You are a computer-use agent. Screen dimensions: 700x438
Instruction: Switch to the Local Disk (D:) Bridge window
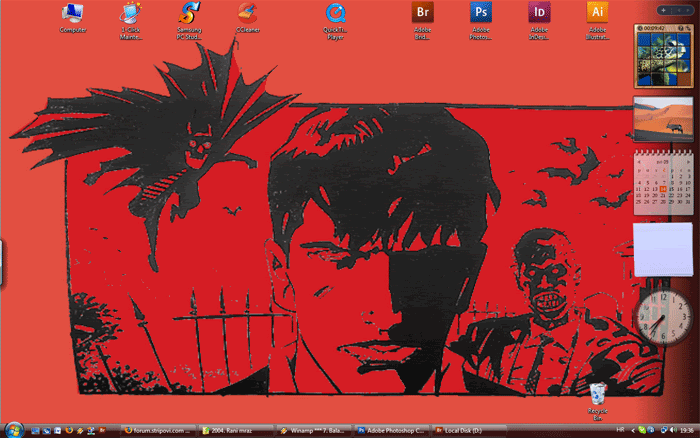pyautogui.click(x=469, y=430)
